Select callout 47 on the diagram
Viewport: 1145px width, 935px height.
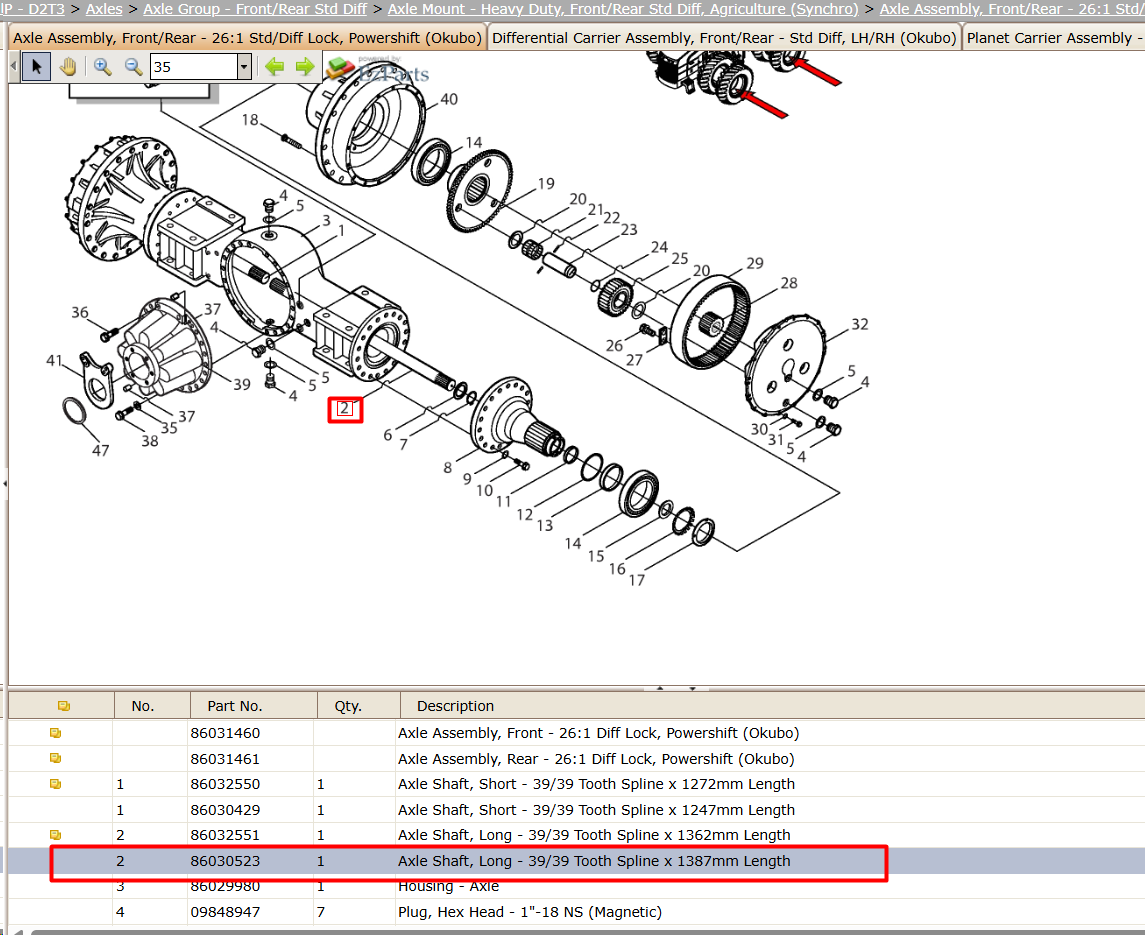pos(101,451)
